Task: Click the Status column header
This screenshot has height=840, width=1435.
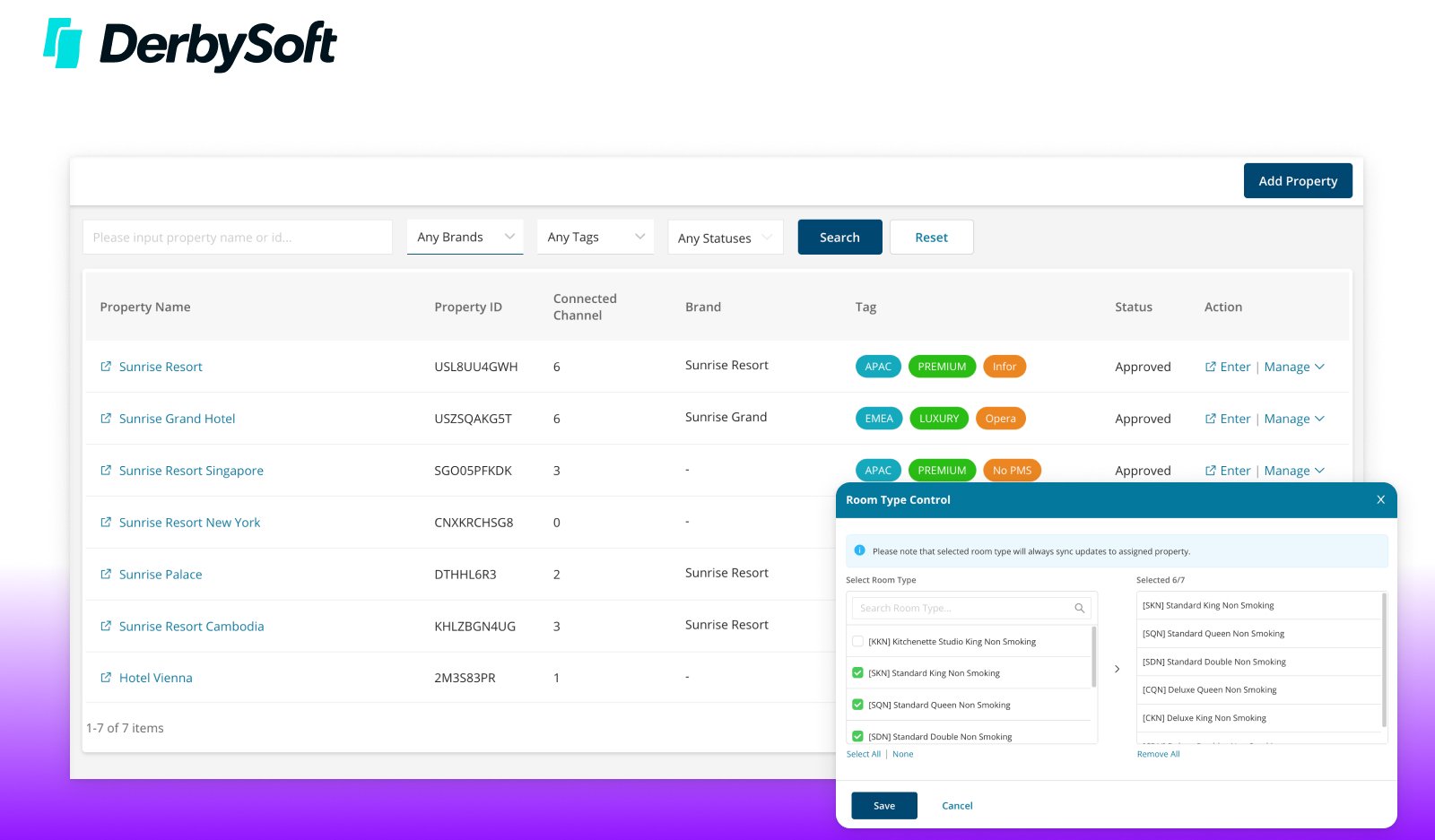Action: click(x=1134, y=307)
